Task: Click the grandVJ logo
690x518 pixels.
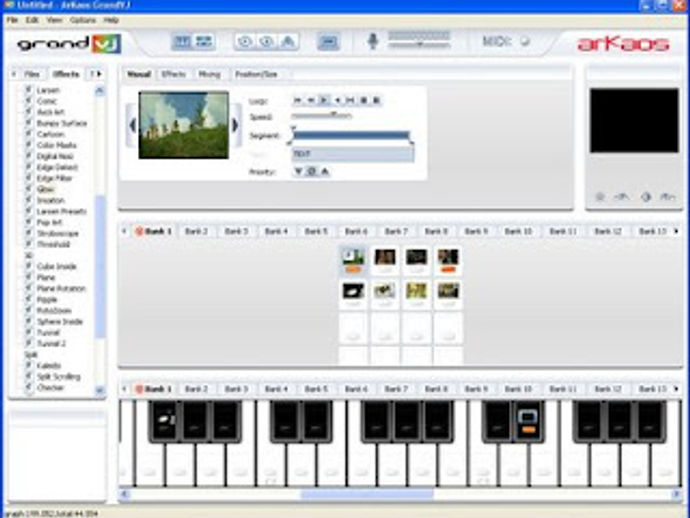Action: (69, 44)
